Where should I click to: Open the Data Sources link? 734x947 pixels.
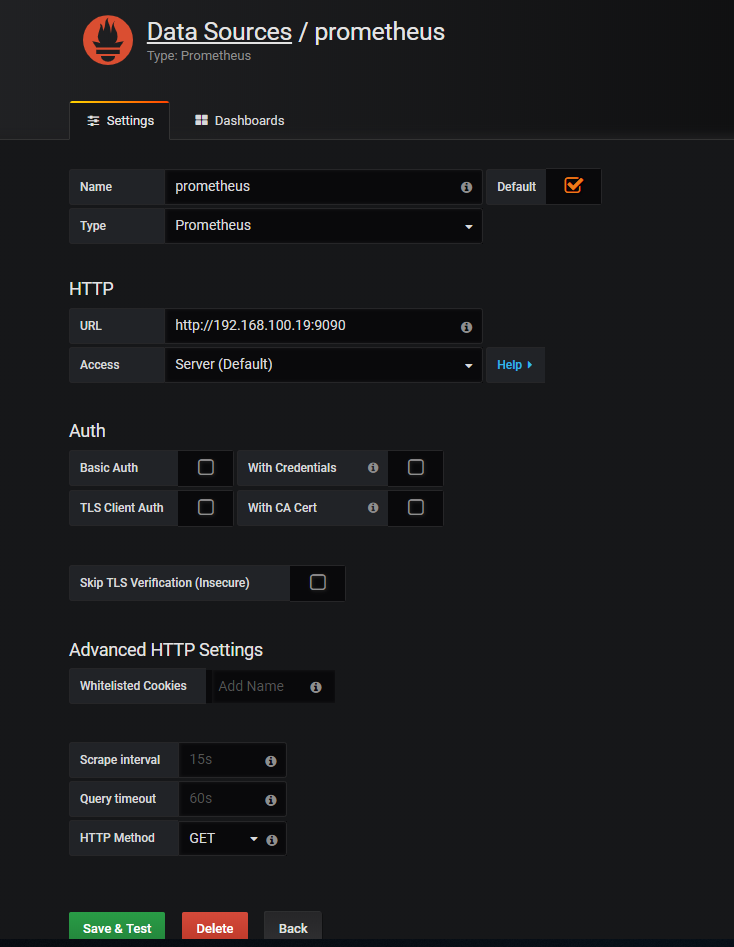[218, 31]
